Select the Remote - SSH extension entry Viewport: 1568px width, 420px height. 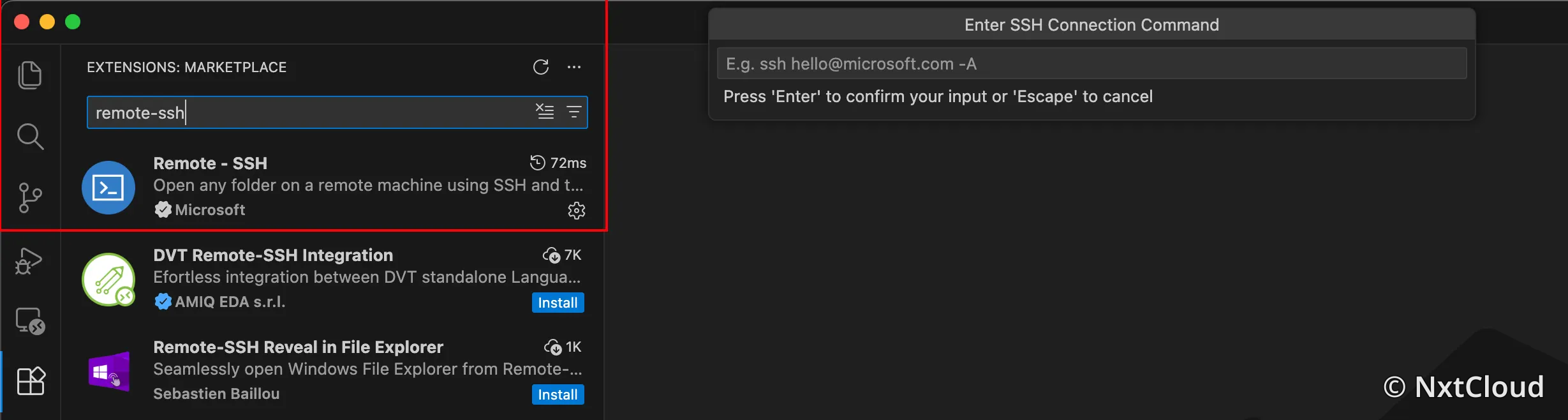tap(333, 186)
